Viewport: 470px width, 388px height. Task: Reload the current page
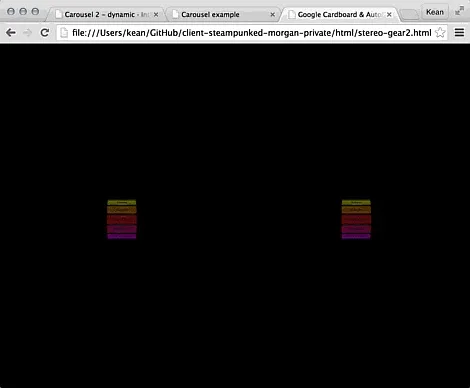click(x=45, y=33)
